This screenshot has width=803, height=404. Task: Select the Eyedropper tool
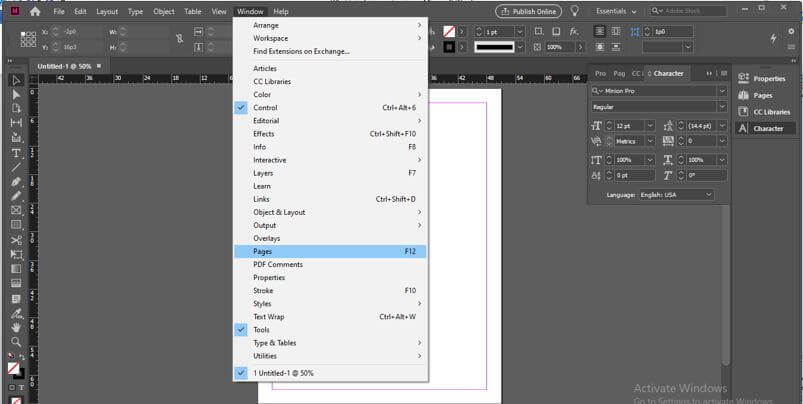point(16,313)
